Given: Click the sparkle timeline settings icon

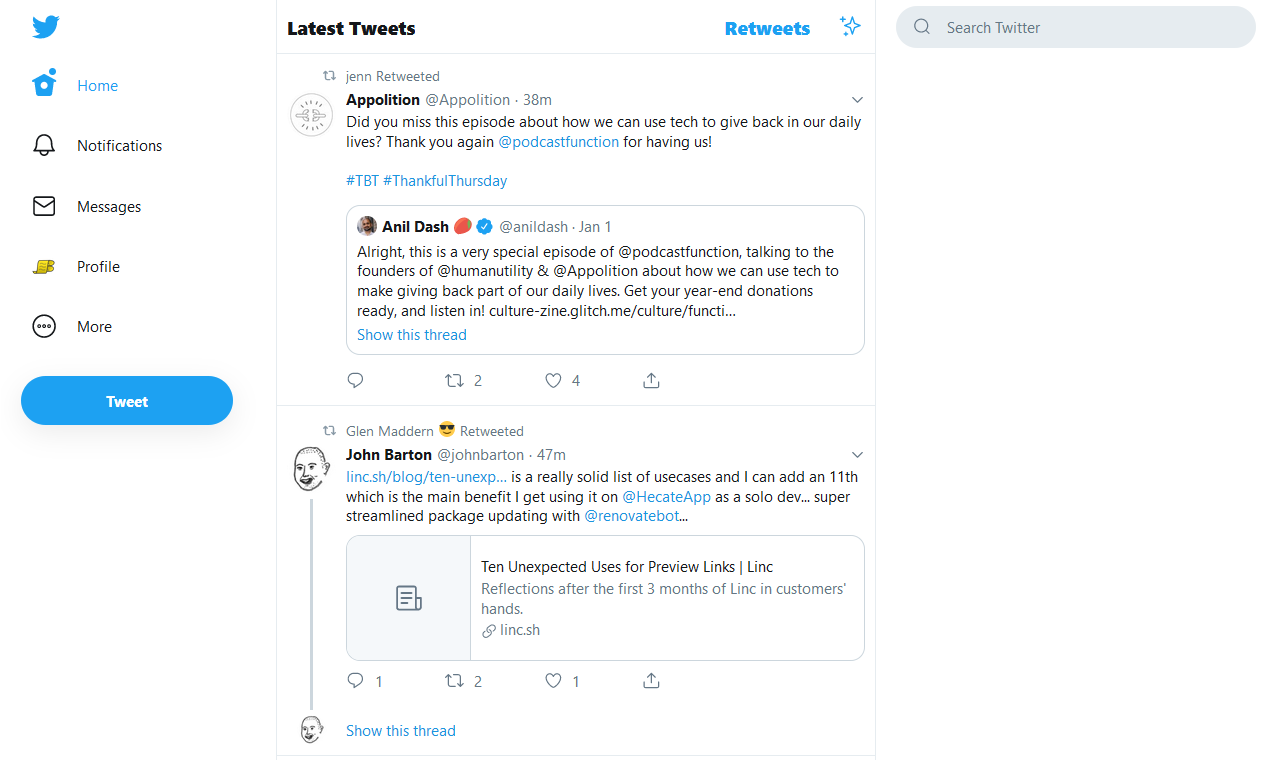Looking at the screenshot, I should 850,25.
